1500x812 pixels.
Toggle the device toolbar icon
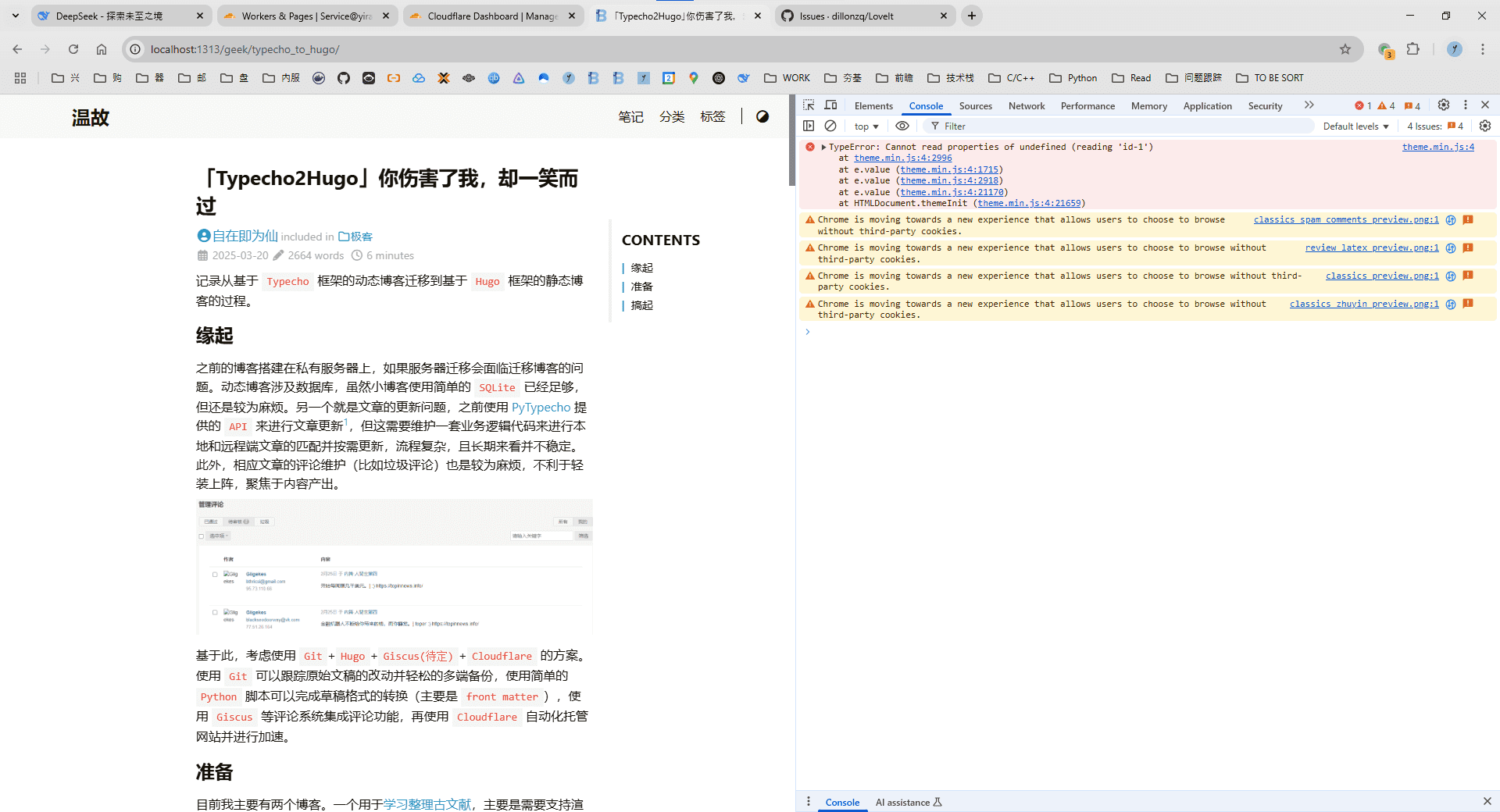coord(831,105)
